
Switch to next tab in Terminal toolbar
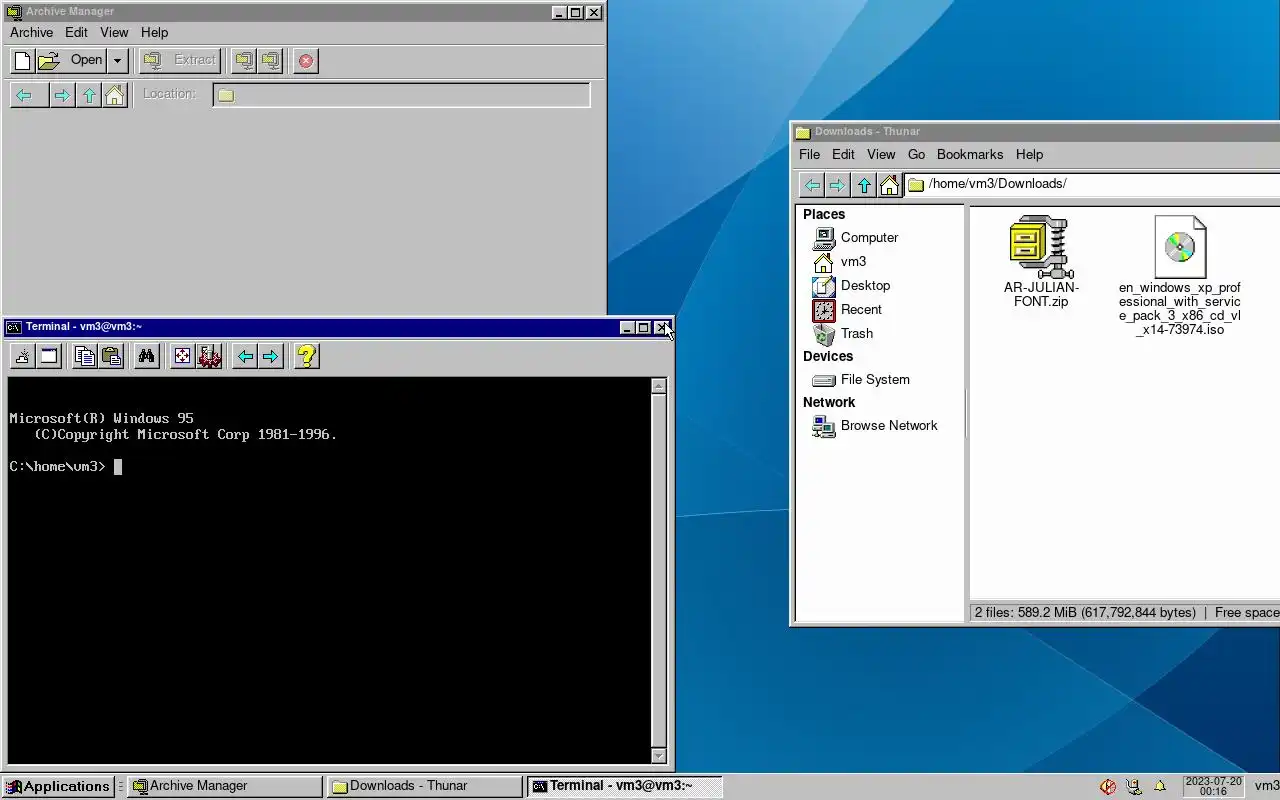(x=271, y=356)
